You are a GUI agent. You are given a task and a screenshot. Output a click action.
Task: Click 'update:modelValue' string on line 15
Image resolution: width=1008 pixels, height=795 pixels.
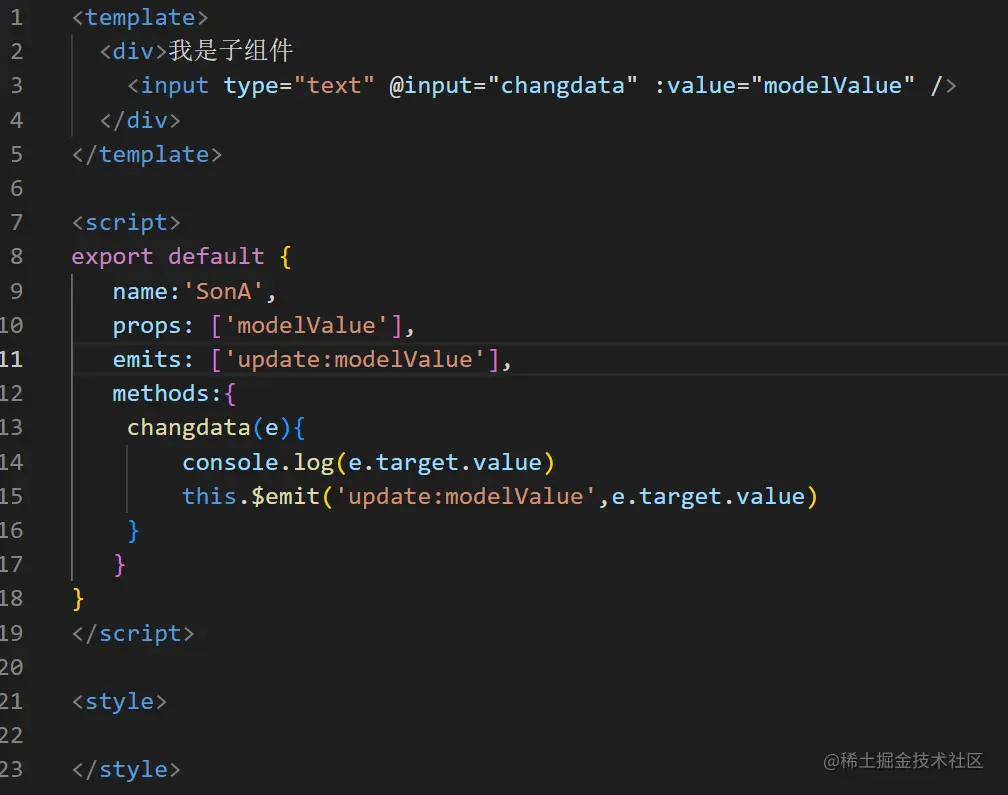465,496
